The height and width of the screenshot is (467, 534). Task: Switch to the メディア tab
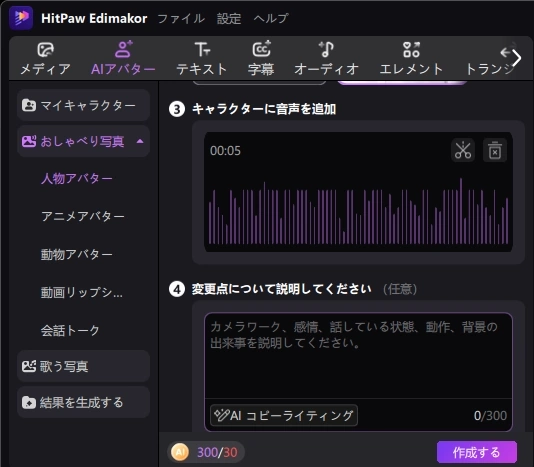click(45, 59)
